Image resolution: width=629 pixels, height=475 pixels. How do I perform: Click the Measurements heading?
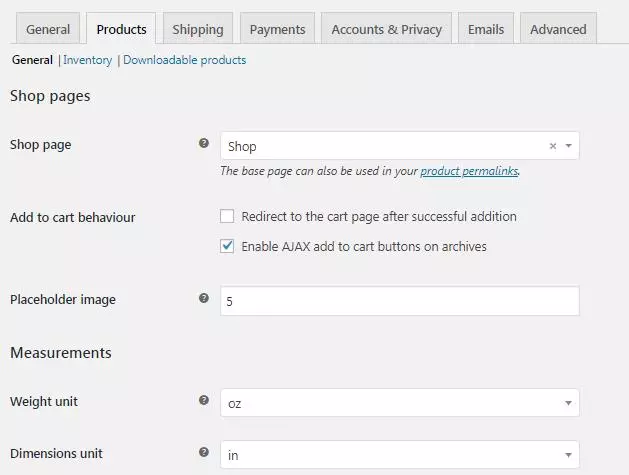pos(61,353)
